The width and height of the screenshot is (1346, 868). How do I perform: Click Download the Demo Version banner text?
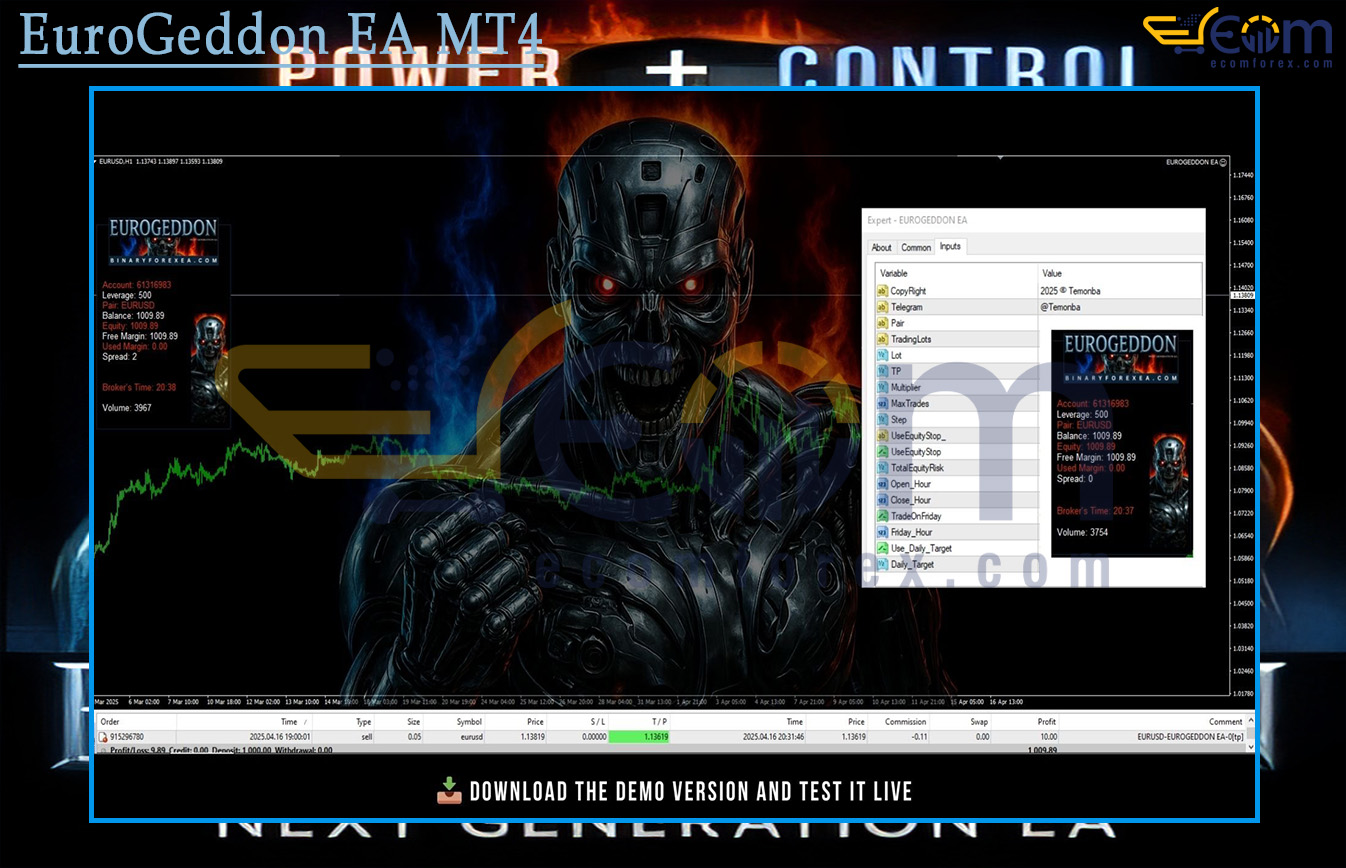(690, 792)
